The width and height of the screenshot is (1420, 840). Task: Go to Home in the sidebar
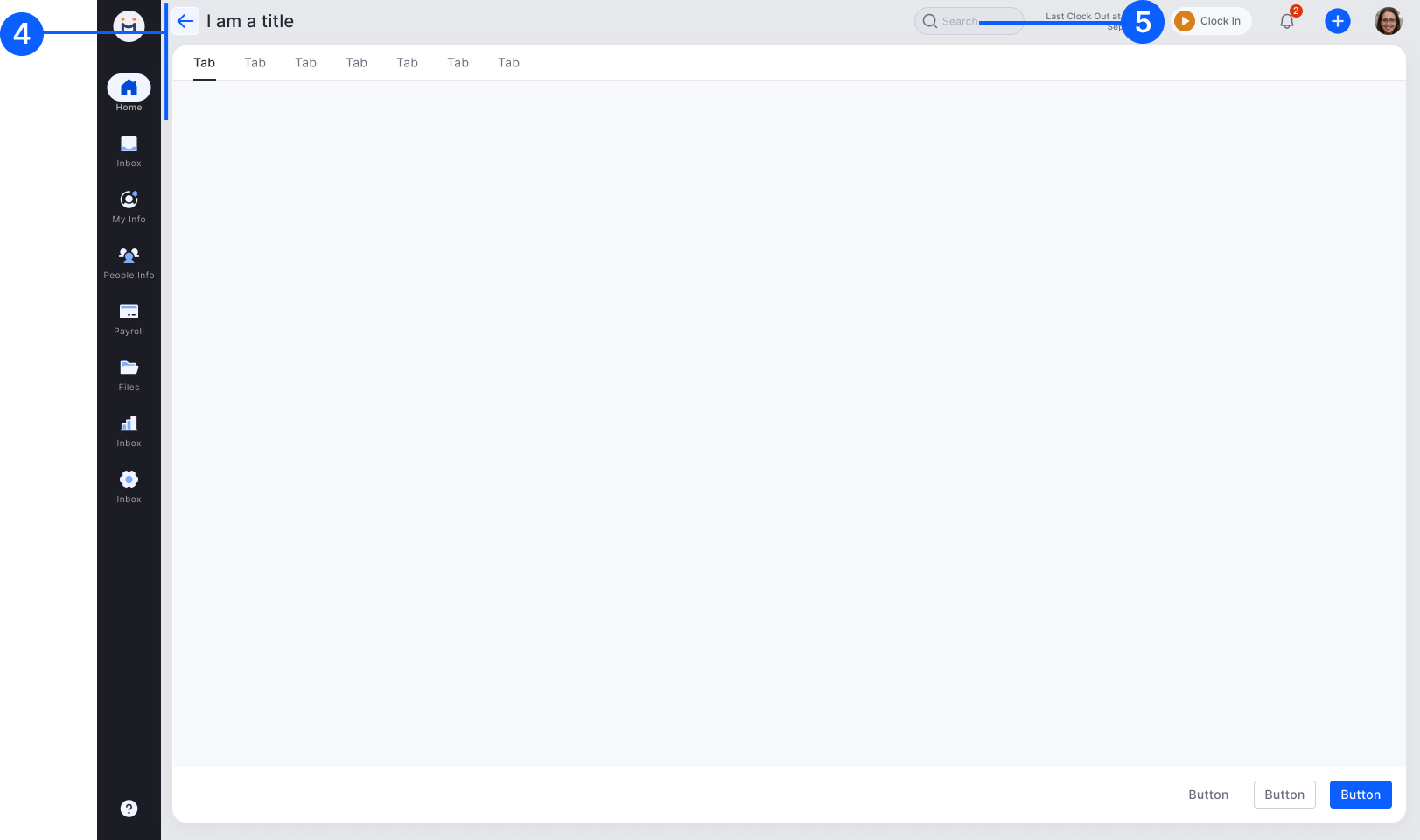tap(129, 93)
